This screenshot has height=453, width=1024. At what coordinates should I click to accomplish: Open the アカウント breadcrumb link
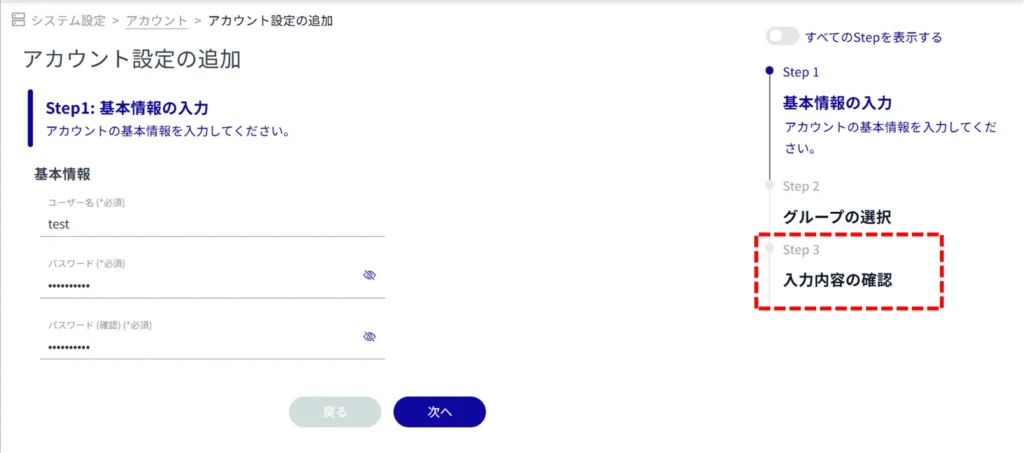tap(156, 20)
